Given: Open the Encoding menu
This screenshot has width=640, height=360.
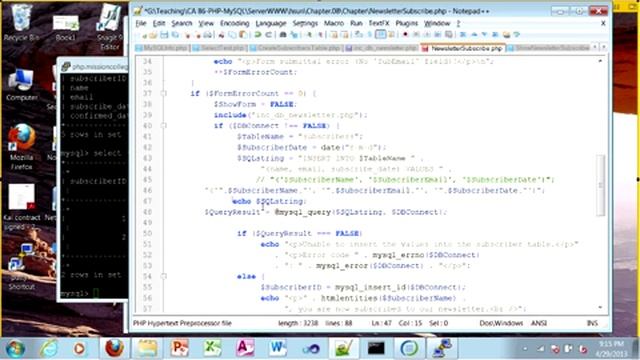Looking at the screenshot, I should pyautogui.click(x=234, y=23).
